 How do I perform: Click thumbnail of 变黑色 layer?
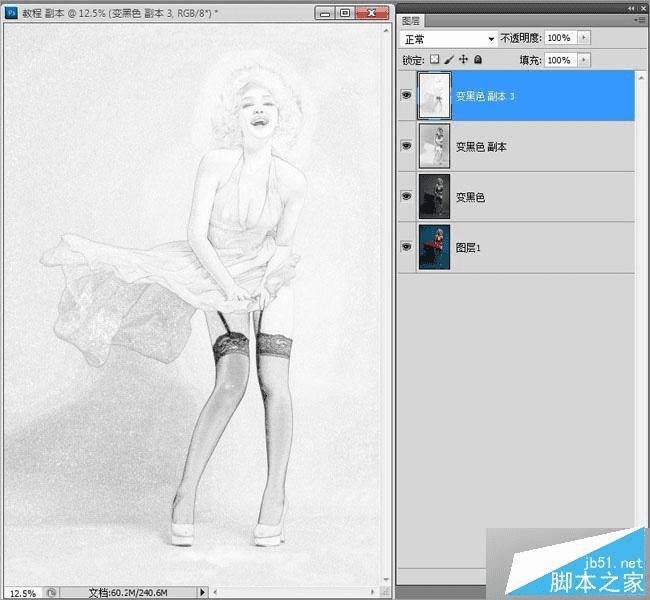[434, 197]
